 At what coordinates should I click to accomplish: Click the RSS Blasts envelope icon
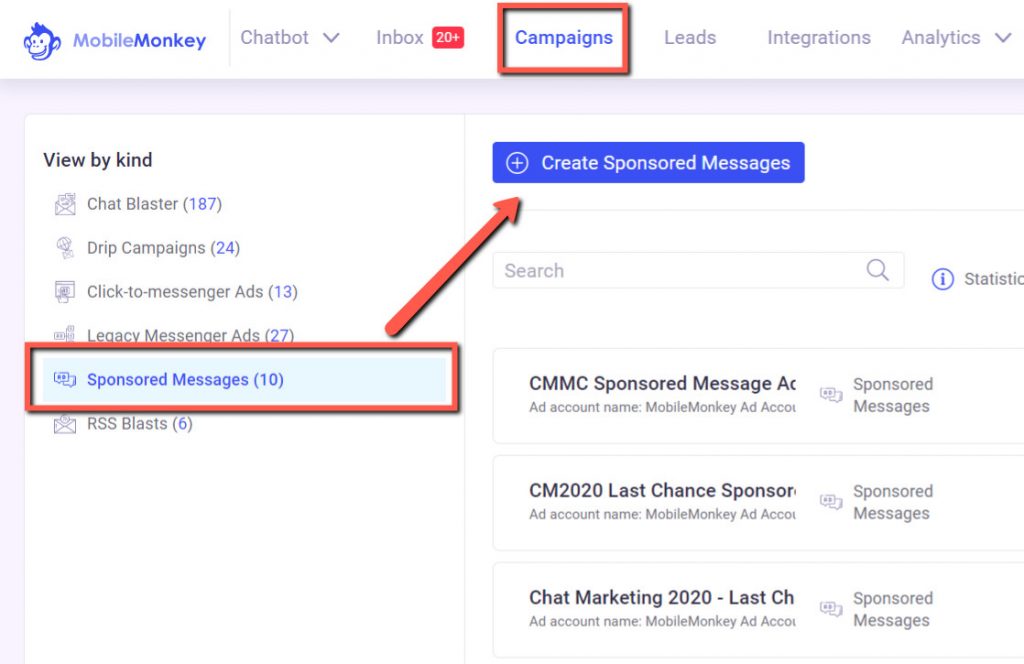(65, 424)
